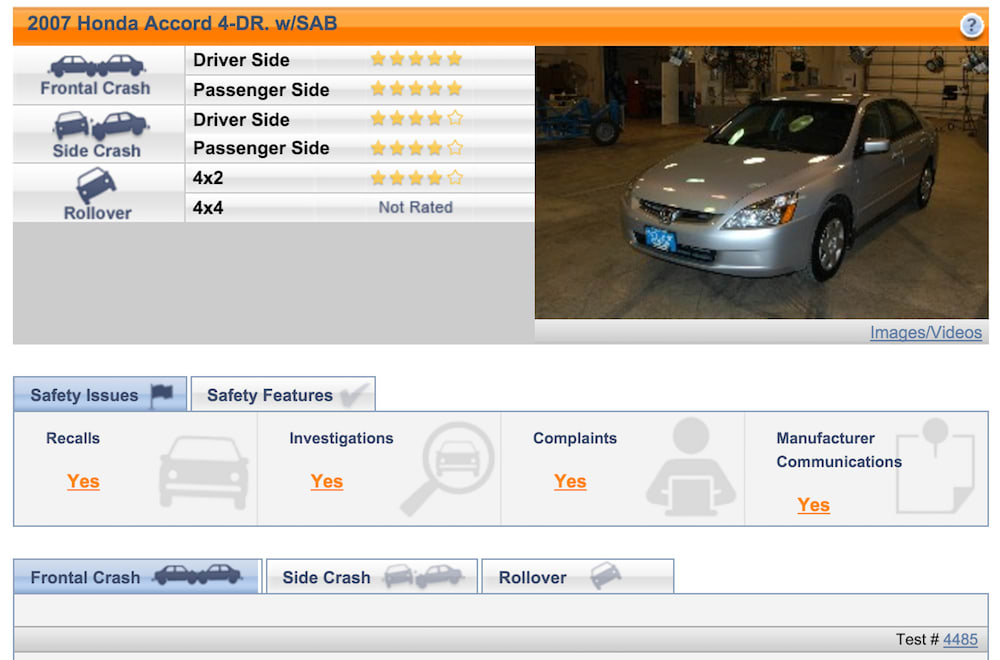Click the frontal crash Driver Side star rating
Viewport: 1000px width, 660px height.
click(416, 59)
